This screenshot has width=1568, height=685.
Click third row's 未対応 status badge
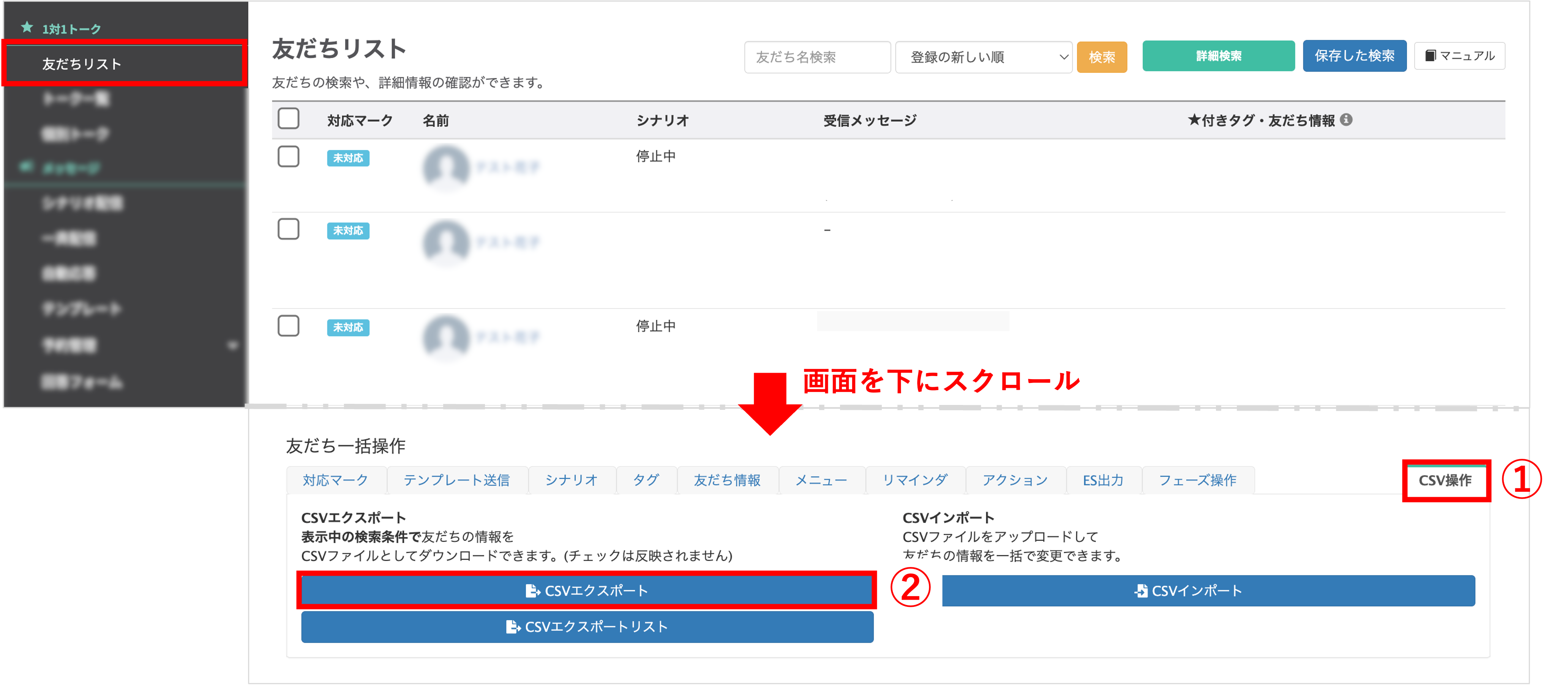347,327
